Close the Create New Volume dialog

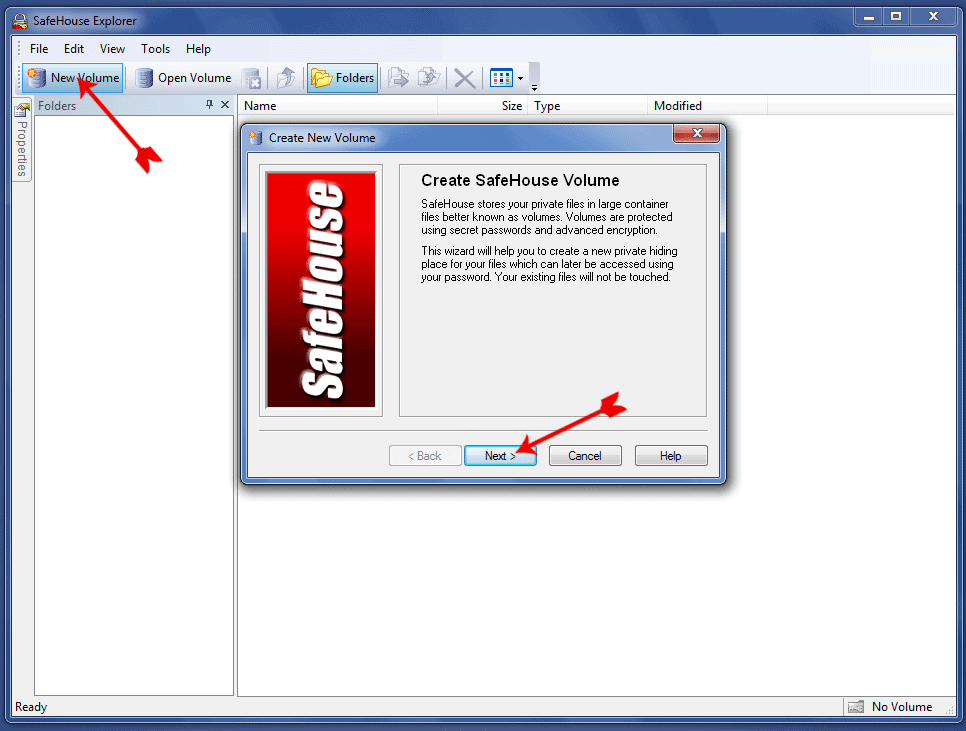(696, 133)
